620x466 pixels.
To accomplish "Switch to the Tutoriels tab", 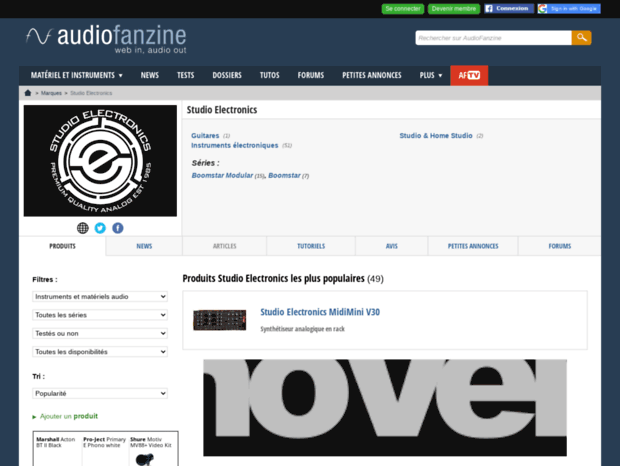I will [311, 246].
